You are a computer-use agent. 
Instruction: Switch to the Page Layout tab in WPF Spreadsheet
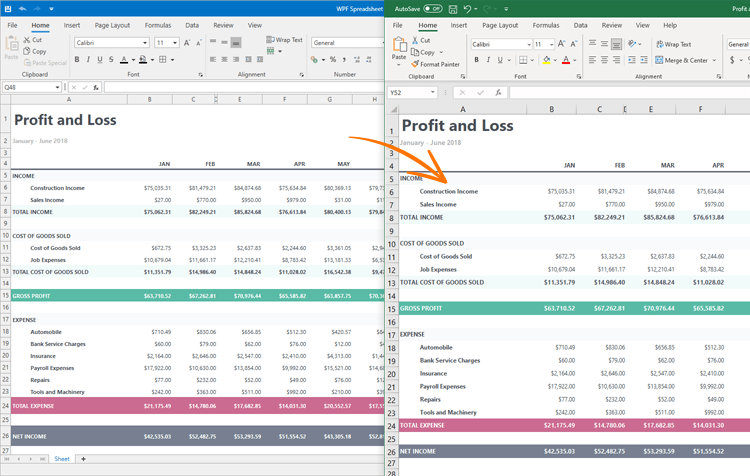[x=112, y=25]
